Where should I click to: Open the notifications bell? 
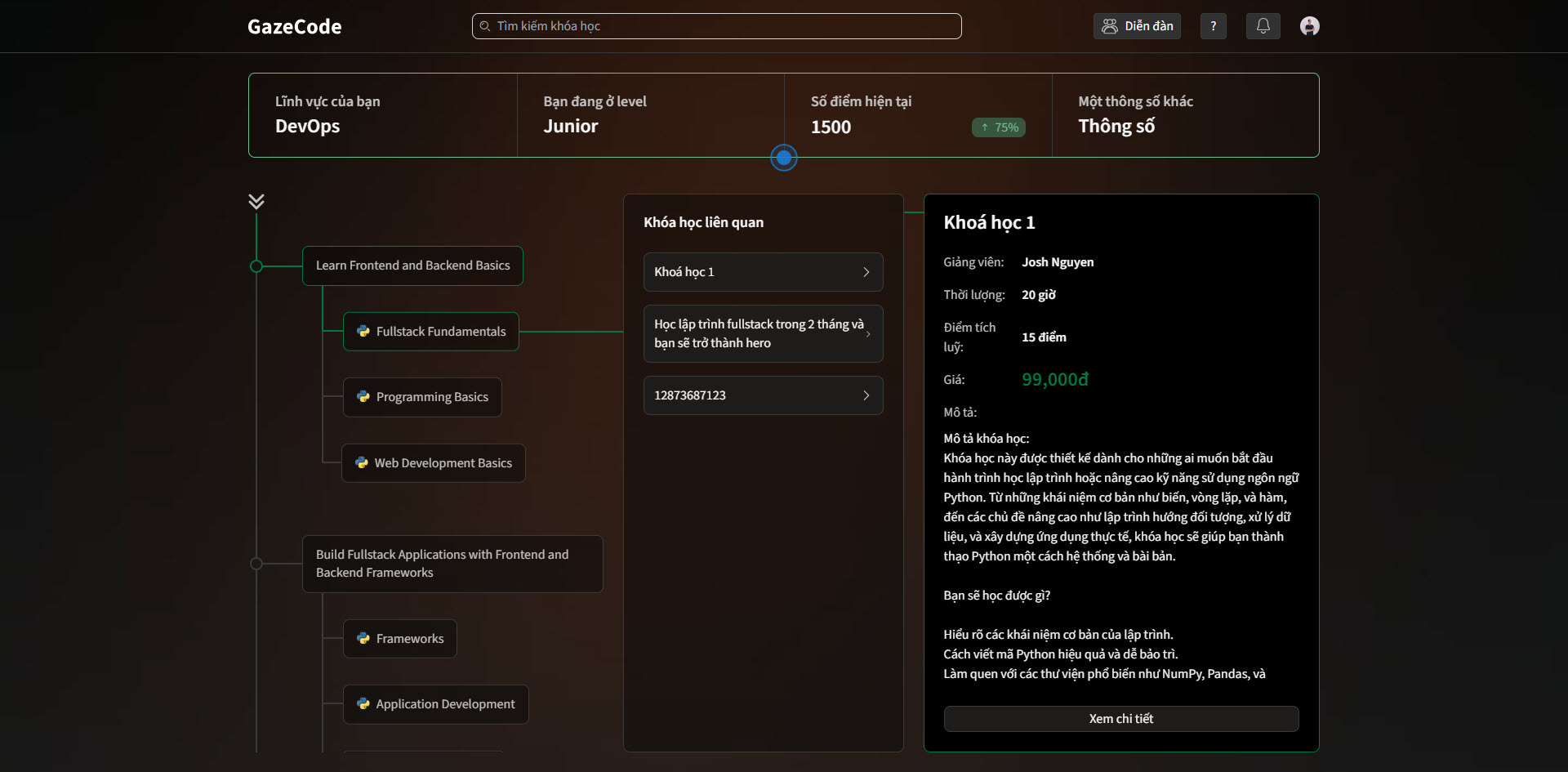click(1263, 26)
